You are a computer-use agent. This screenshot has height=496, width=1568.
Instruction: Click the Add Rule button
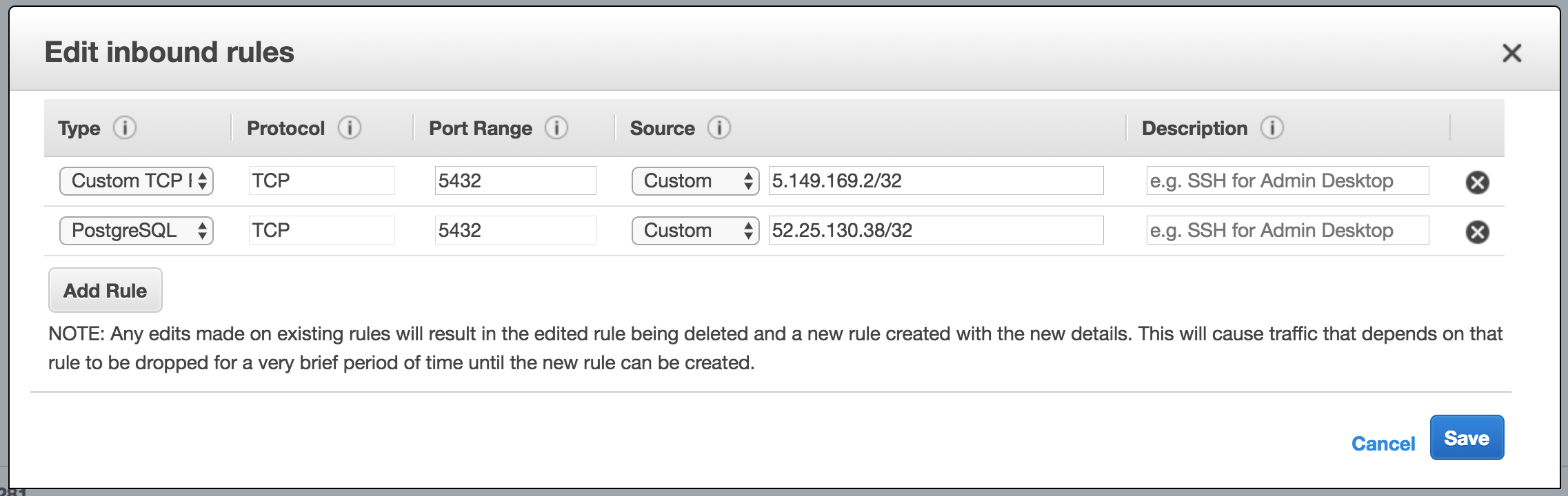[105, 290]
